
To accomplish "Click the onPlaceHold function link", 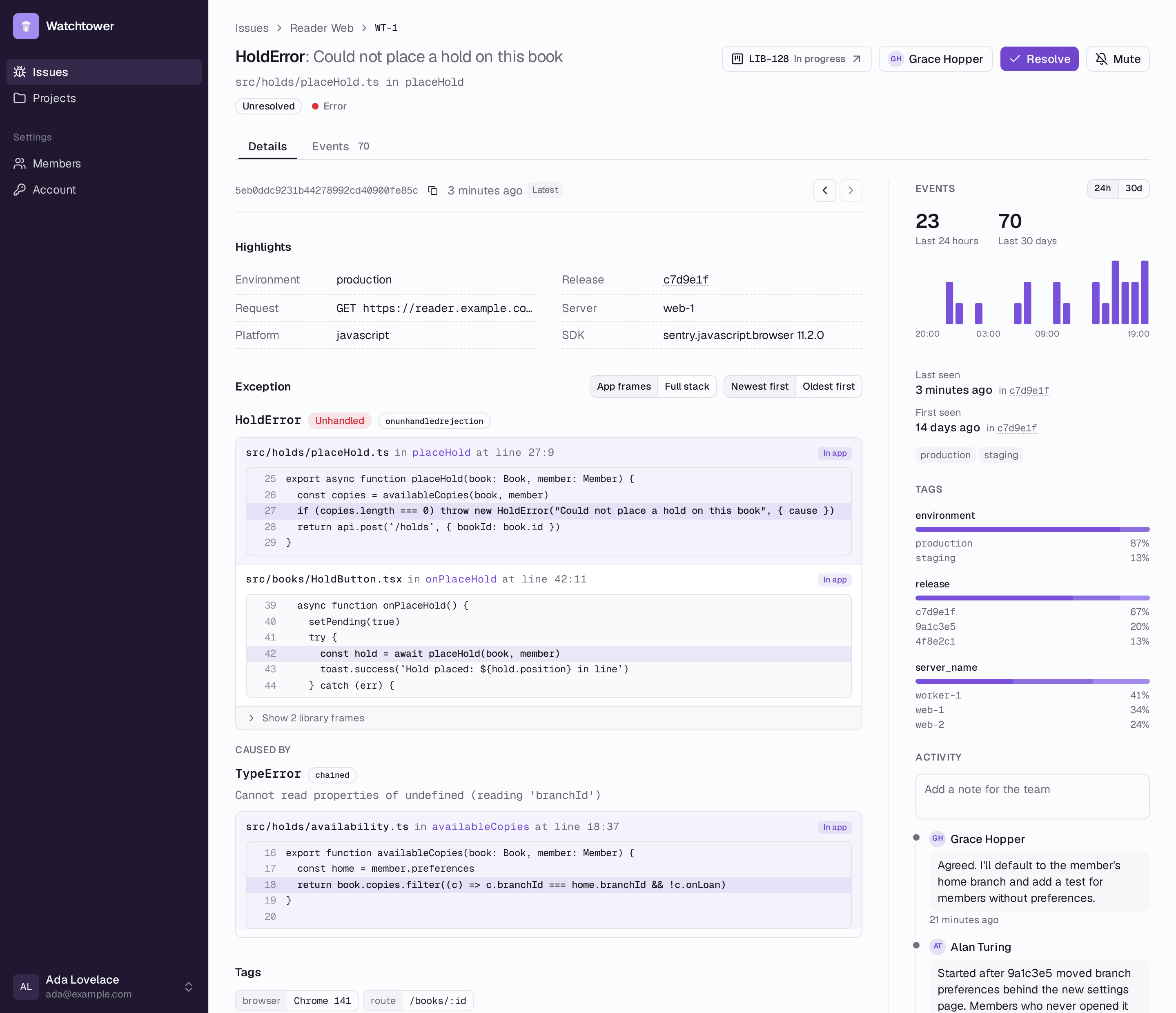I will tap(461, 579).
